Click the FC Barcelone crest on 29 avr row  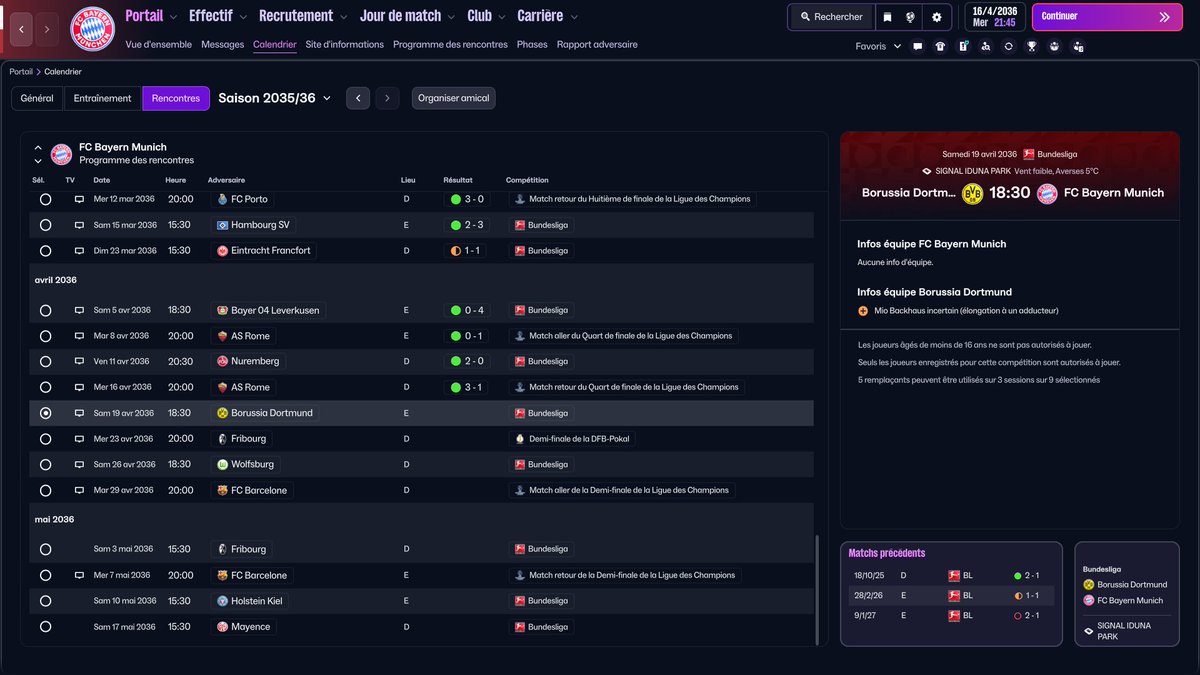[x=222, y=490]
